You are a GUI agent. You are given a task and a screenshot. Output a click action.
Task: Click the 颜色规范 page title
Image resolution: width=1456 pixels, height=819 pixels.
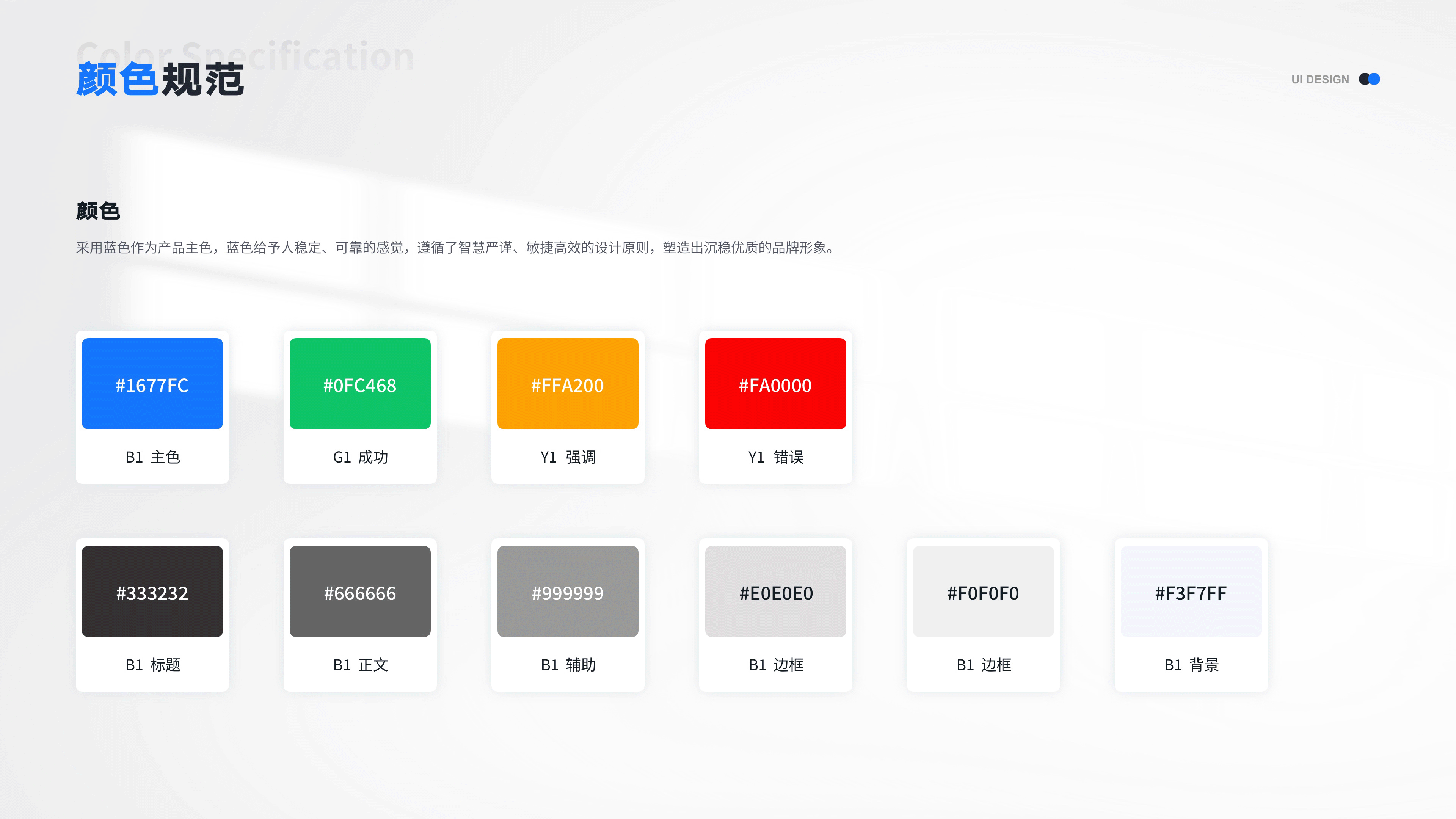pos(160,79)
